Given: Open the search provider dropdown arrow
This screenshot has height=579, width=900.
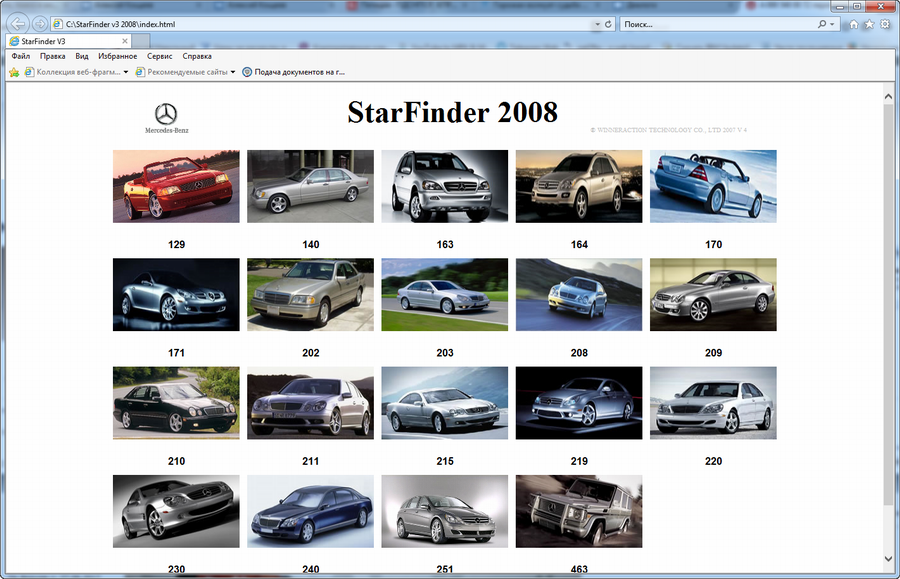Looking at the screenshot, I should coord(832,24).
